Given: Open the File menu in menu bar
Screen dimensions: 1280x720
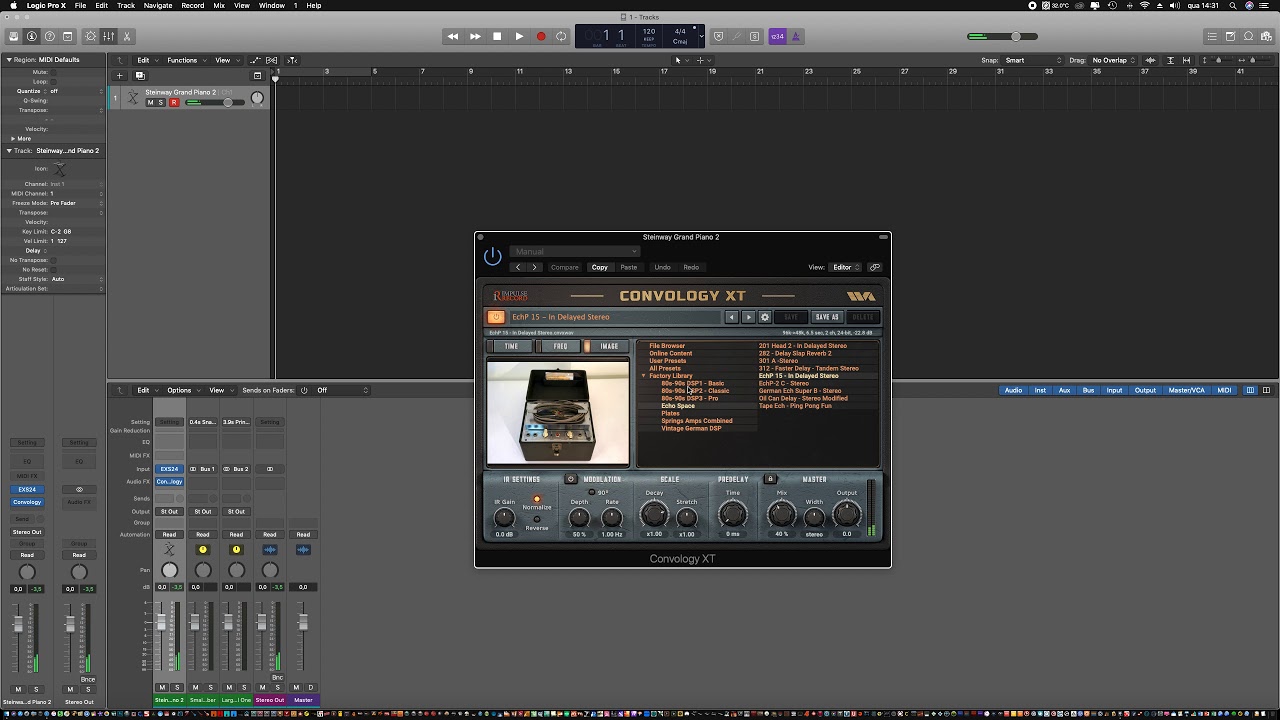Looking at the screenshot, I should (80, 6).
